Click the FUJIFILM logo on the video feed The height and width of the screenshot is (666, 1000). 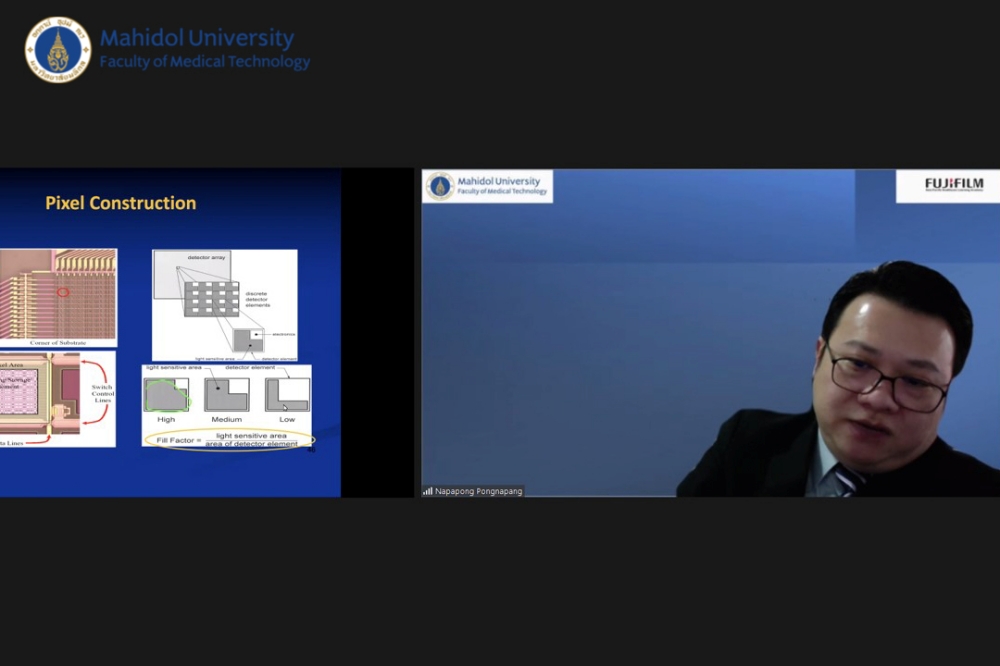(x=953, y=184)
